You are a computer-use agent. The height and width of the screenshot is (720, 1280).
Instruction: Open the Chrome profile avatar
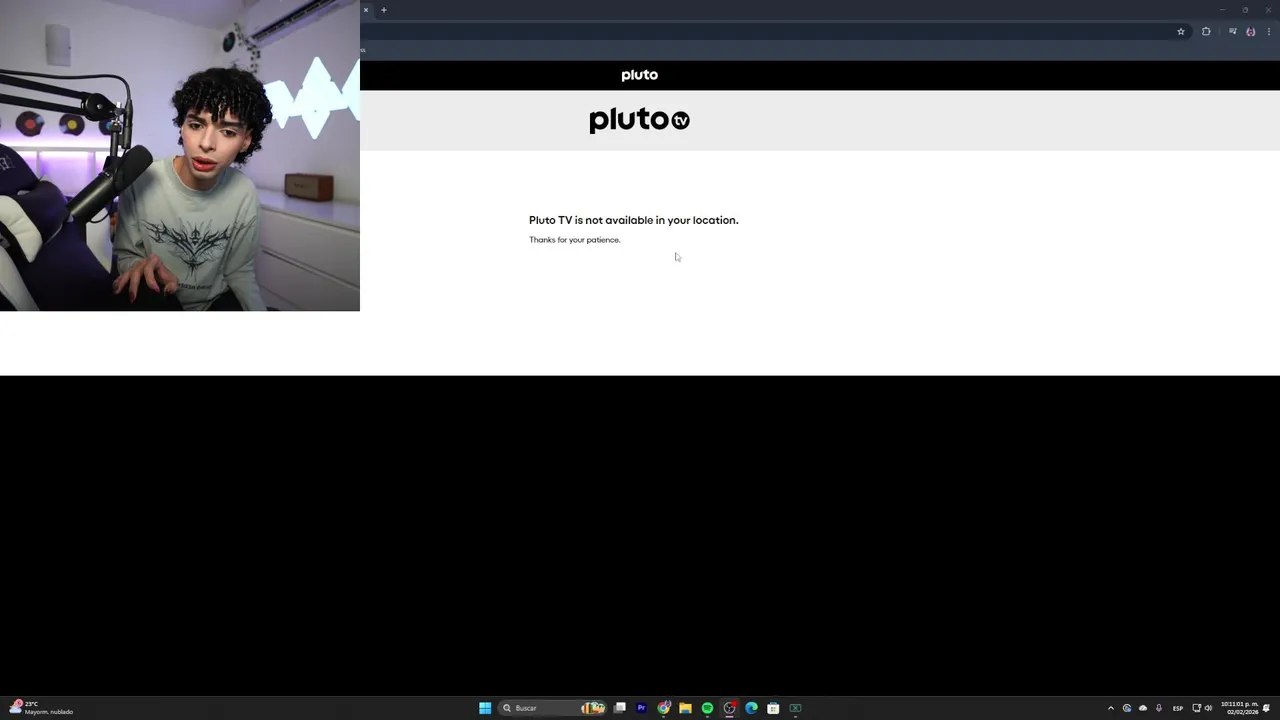click(x=1251, y=32)
